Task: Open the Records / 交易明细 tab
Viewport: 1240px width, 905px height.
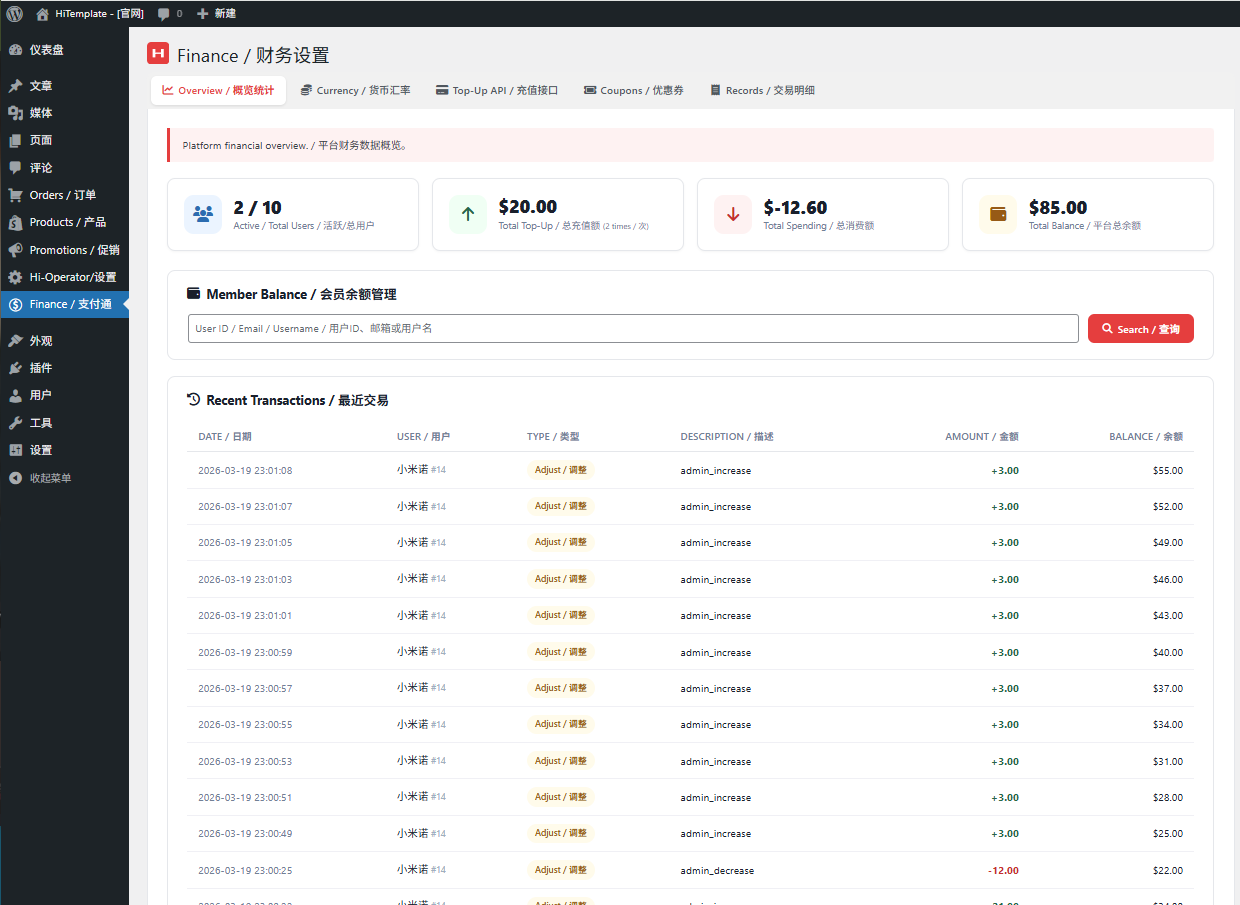Action: point(762,89)
